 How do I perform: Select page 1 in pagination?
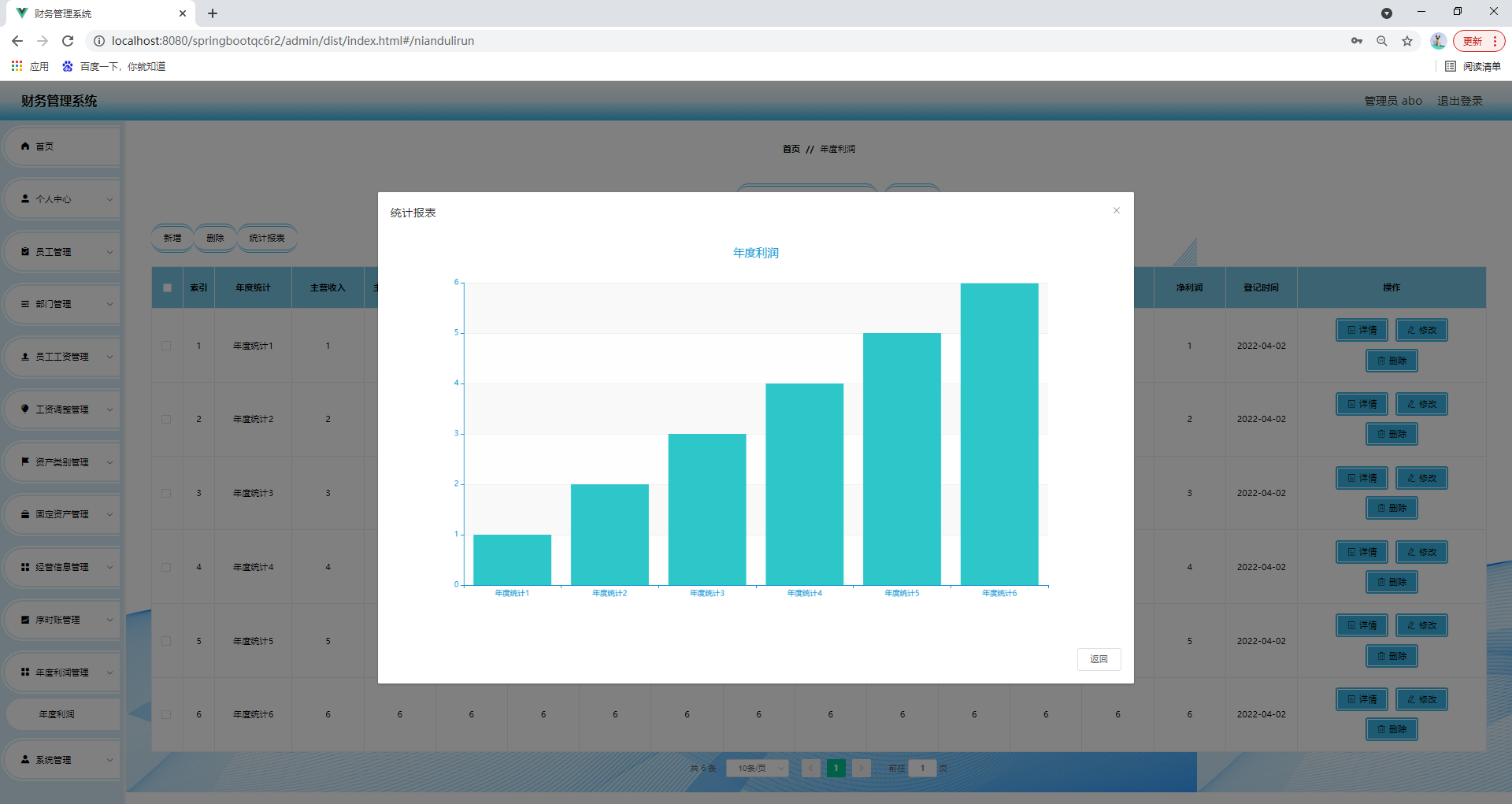coord(836,768)
